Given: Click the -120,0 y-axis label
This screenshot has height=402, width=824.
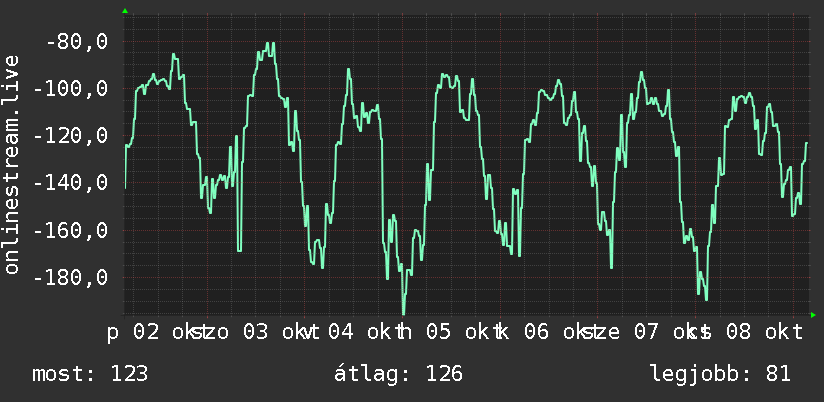Looking at the screenshot, I should tap(70, 136).
